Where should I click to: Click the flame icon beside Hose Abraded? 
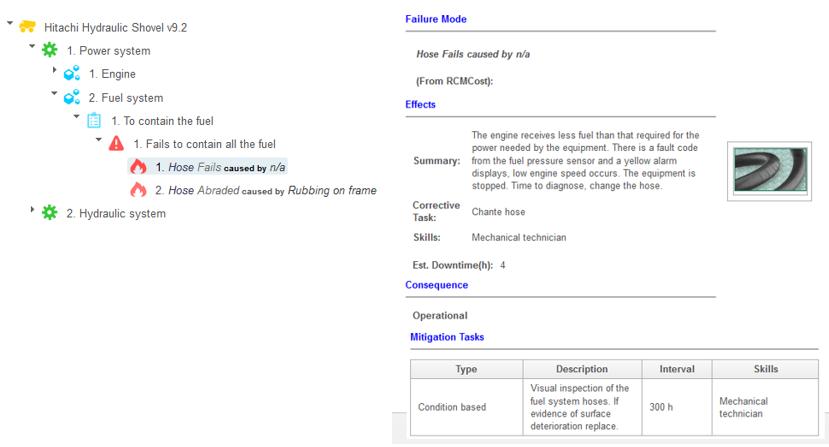(x=138, y=190)
